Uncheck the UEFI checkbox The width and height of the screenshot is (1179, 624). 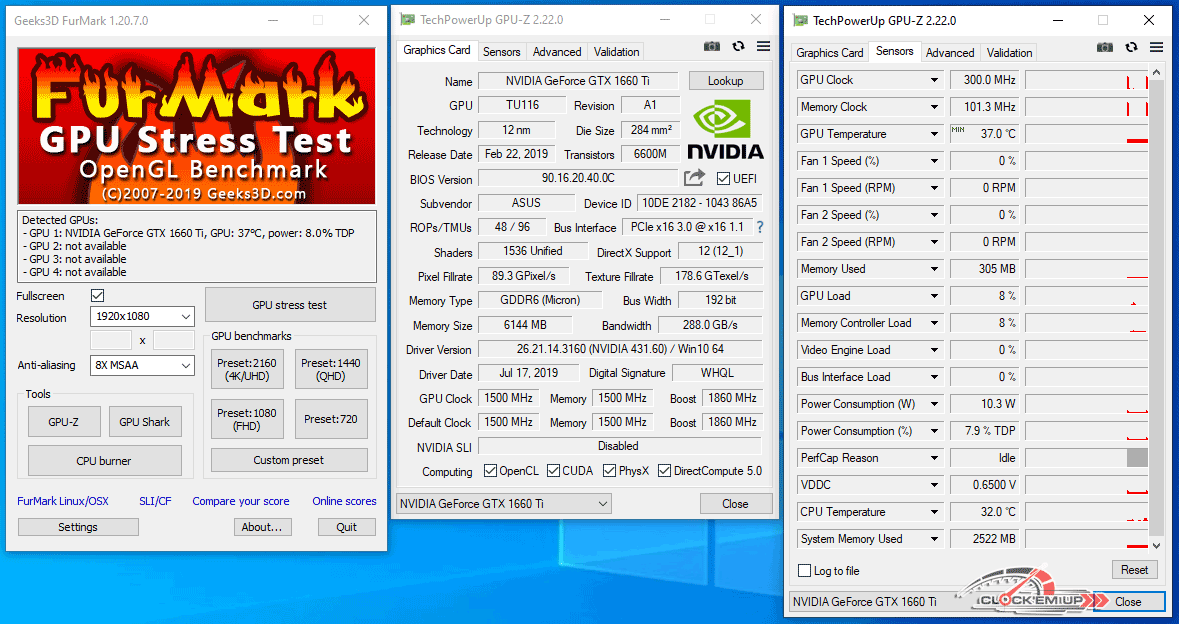tap(724, 178)
